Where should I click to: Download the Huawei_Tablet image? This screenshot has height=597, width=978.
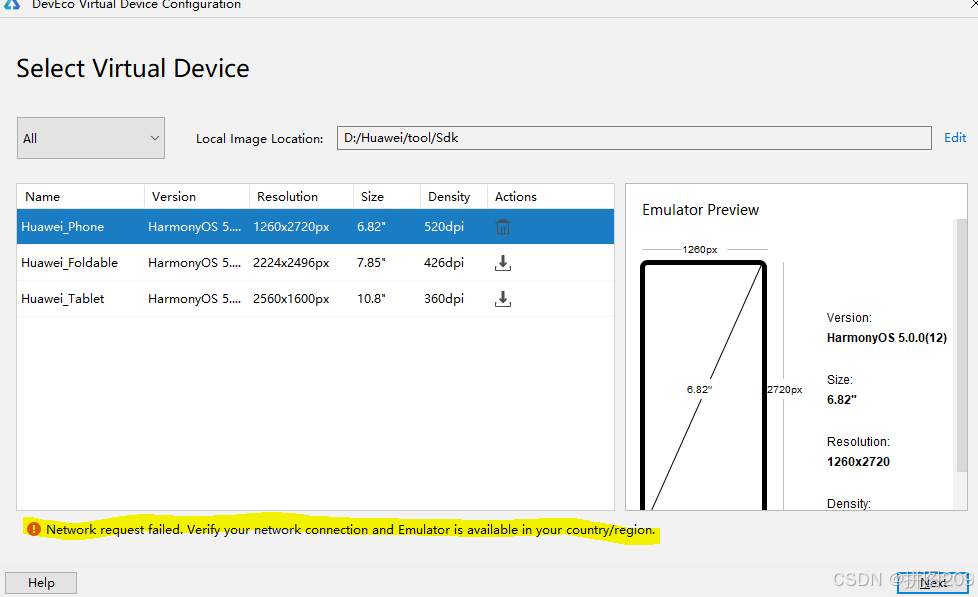click(503, 299)
